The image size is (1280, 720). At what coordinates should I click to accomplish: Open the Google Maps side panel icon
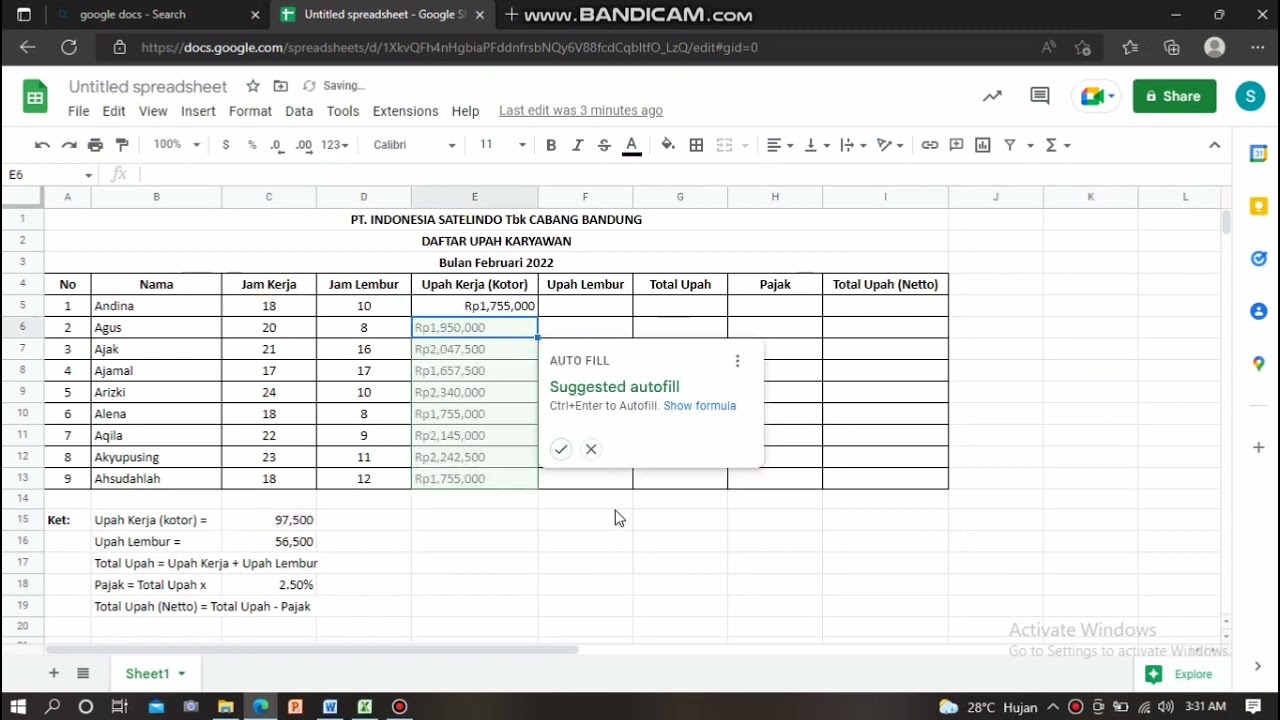(1258, 364)
